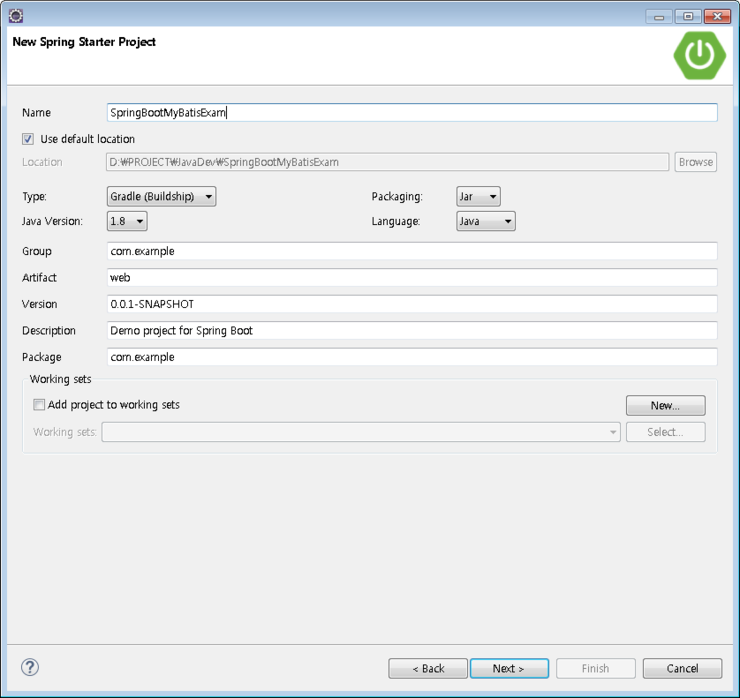Close the New Spring Starter Project dialog
Viewport: 740px width, 698px height.
coord(717,17)
